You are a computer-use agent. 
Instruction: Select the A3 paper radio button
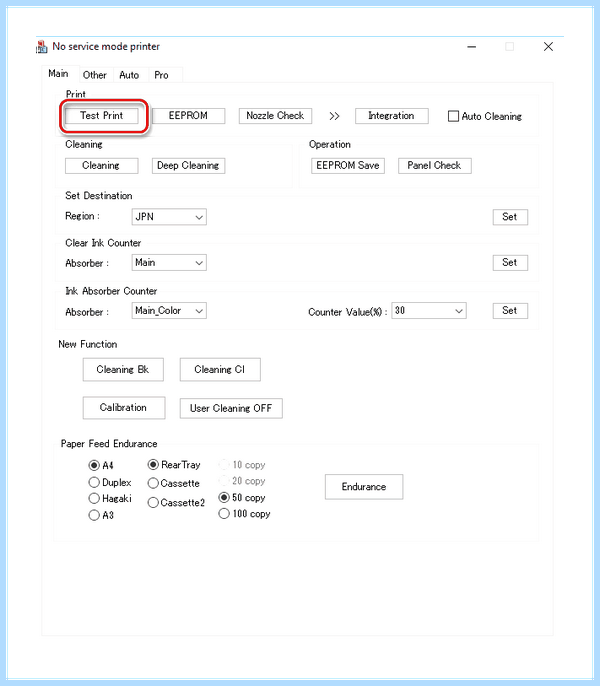pos(94,515)
